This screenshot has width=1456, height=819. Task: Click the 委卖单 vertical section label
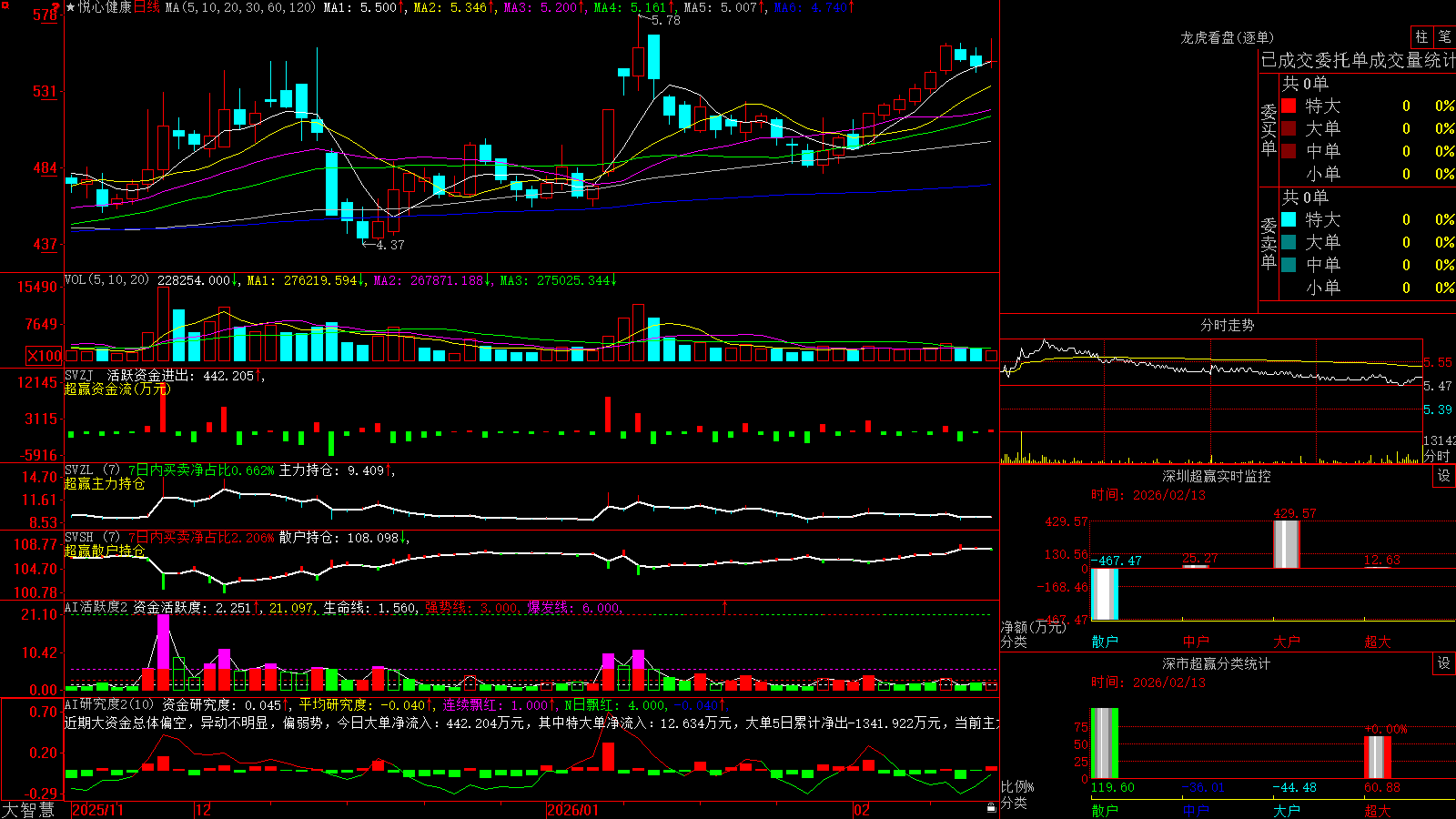tap(1269, 243)
